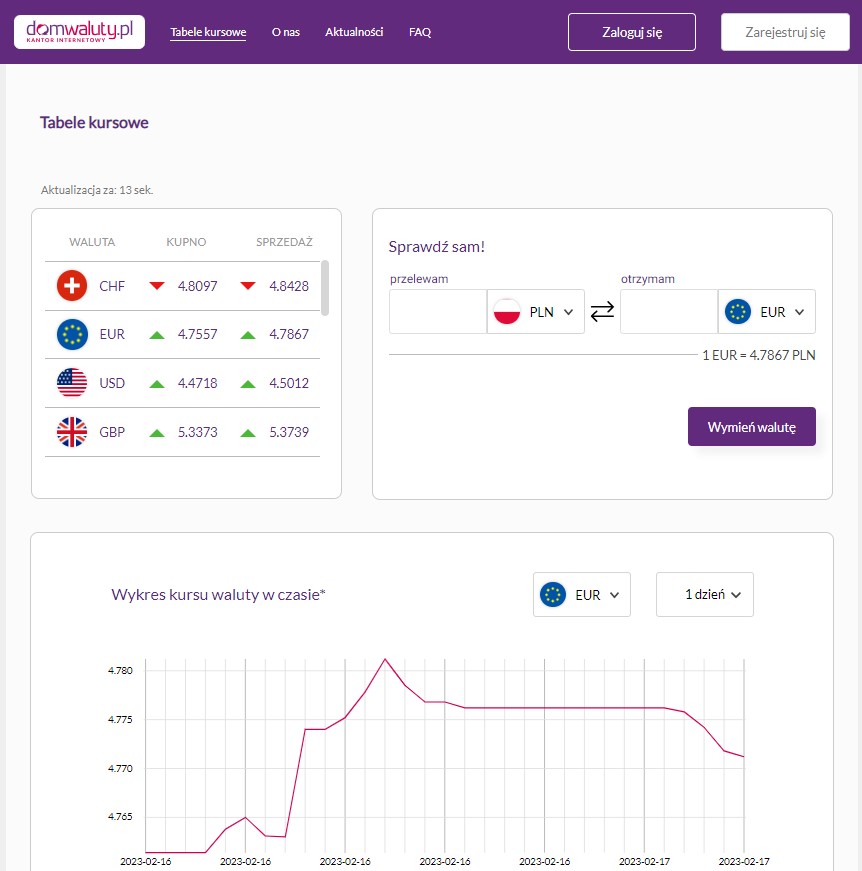Click the Polish flag in the converter
The width and height of the screenshot is (862, 871).
coord(507,312)
